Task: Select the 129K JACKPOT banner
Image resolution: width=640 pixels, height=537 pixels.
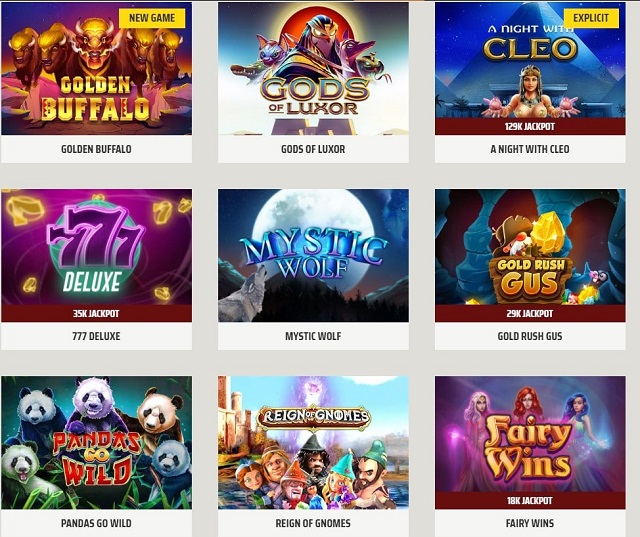Action: (x=530, y=126)
